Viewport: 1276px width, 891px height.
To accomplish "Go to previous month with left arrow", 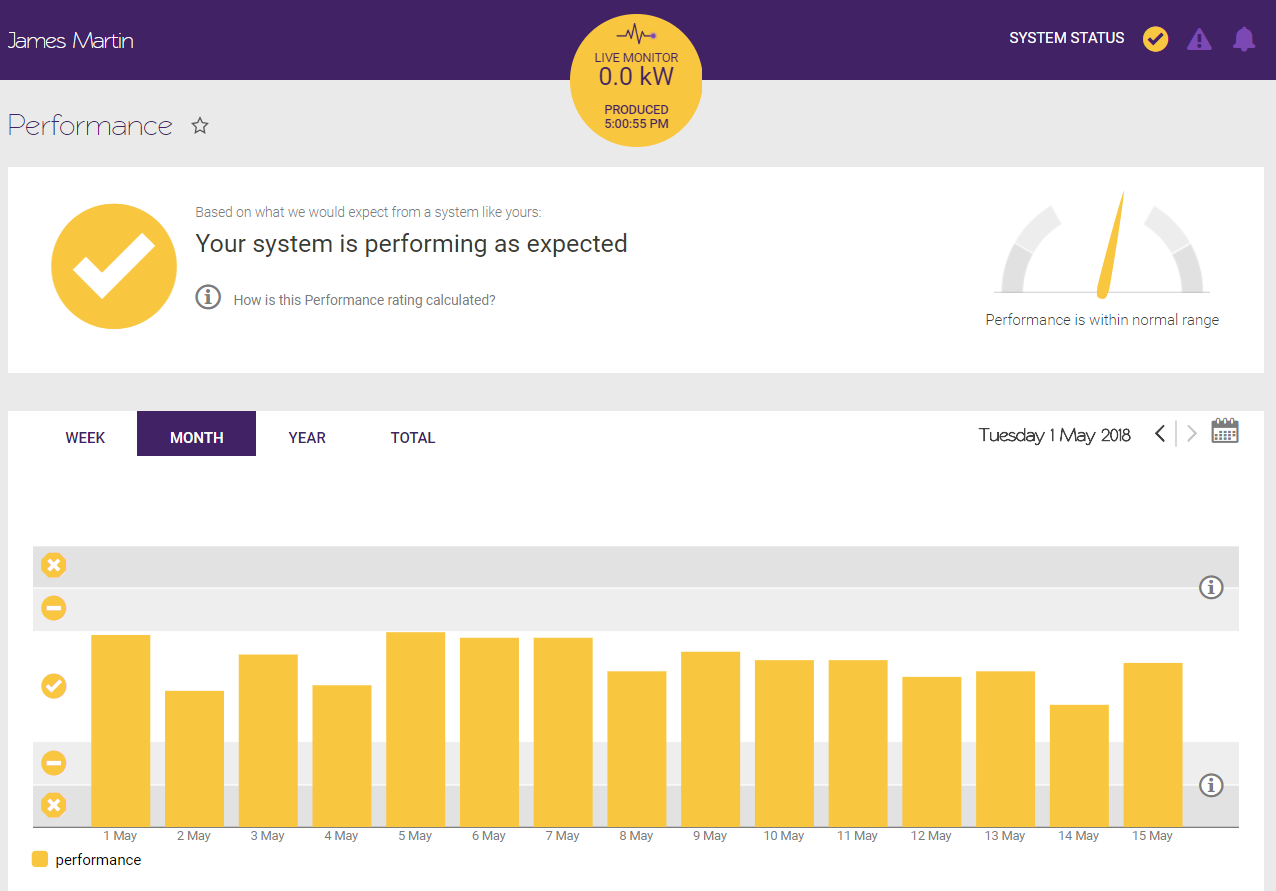I will (1160, 434).
